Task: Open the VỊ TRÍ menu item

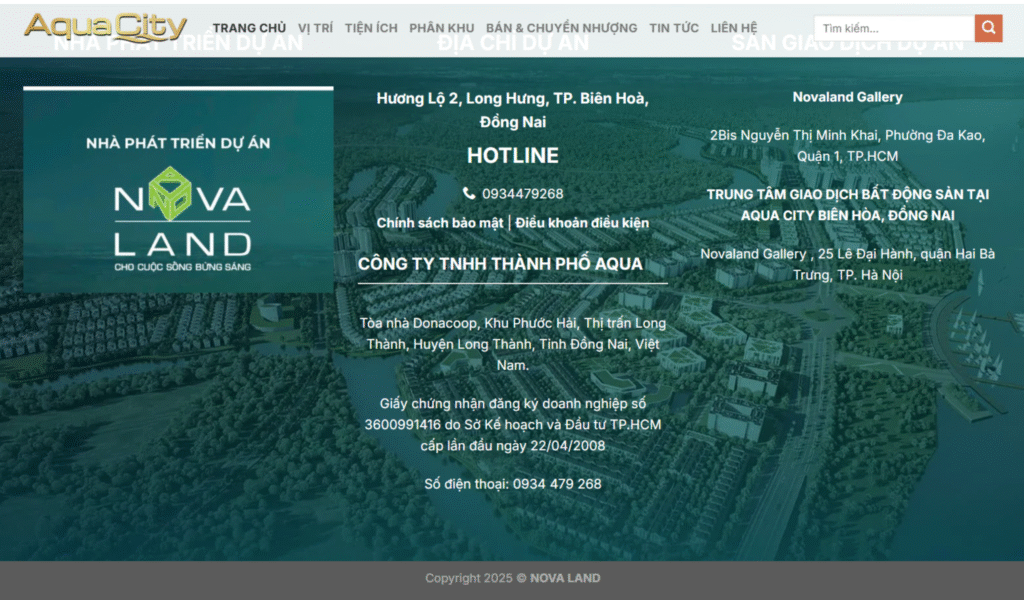Action: click(315, 28)
